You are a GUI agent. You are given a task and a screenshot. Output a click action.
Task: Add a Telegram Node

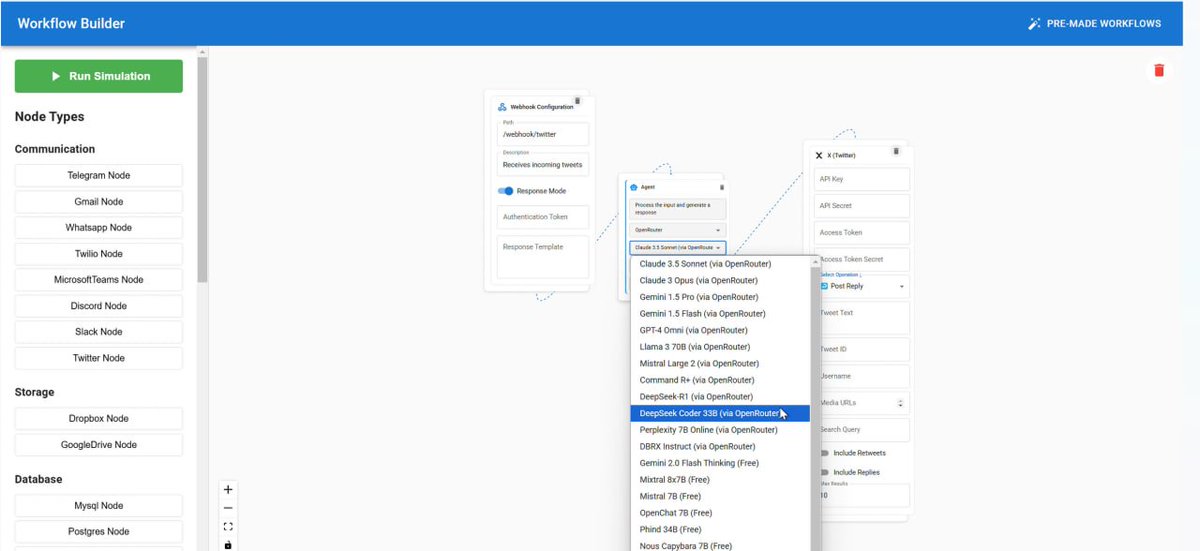coord(99,175)
